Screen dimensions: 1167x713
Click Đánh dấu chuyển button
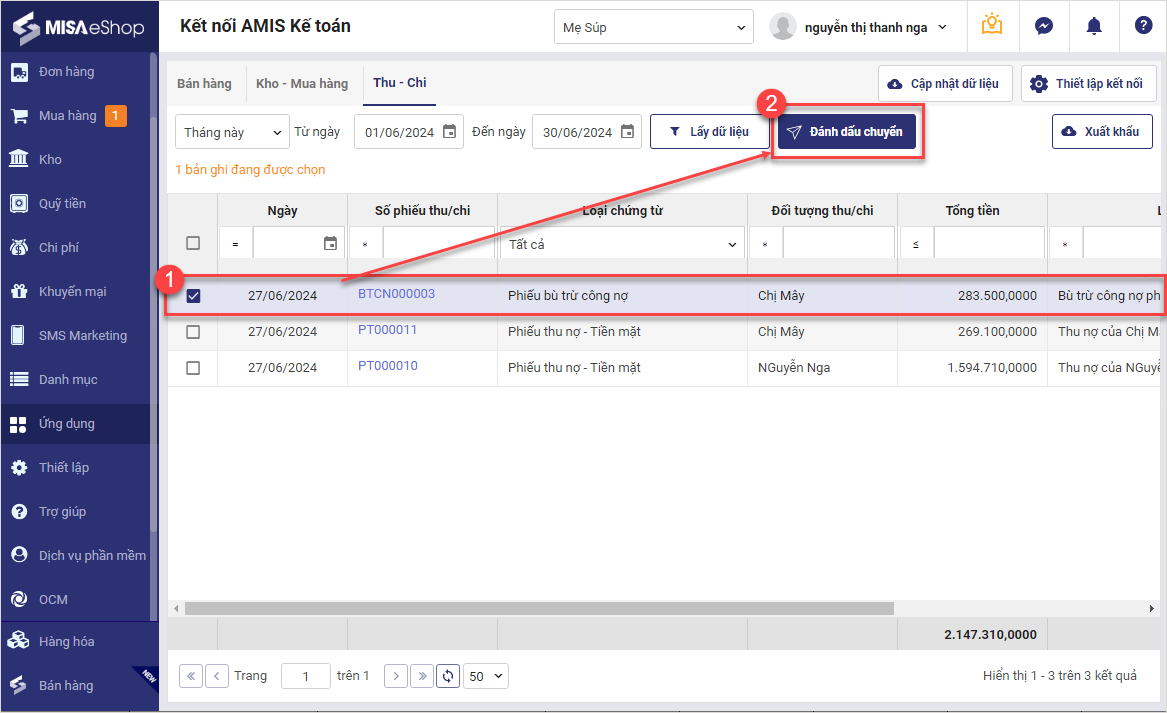click(847, 132)
